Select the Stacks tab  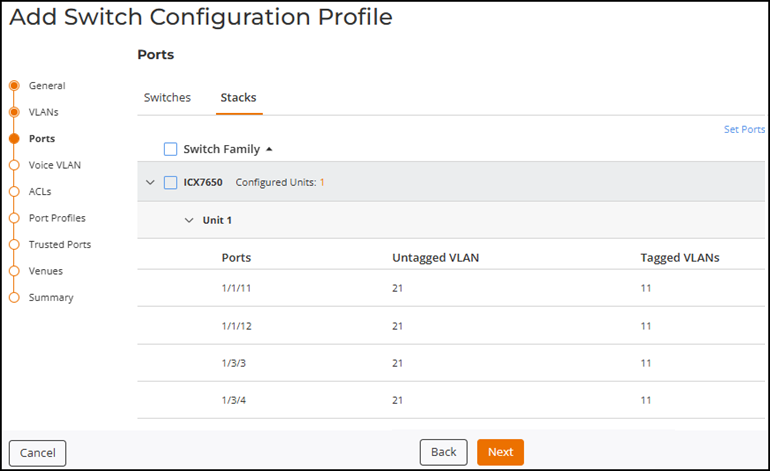point(238,98)
